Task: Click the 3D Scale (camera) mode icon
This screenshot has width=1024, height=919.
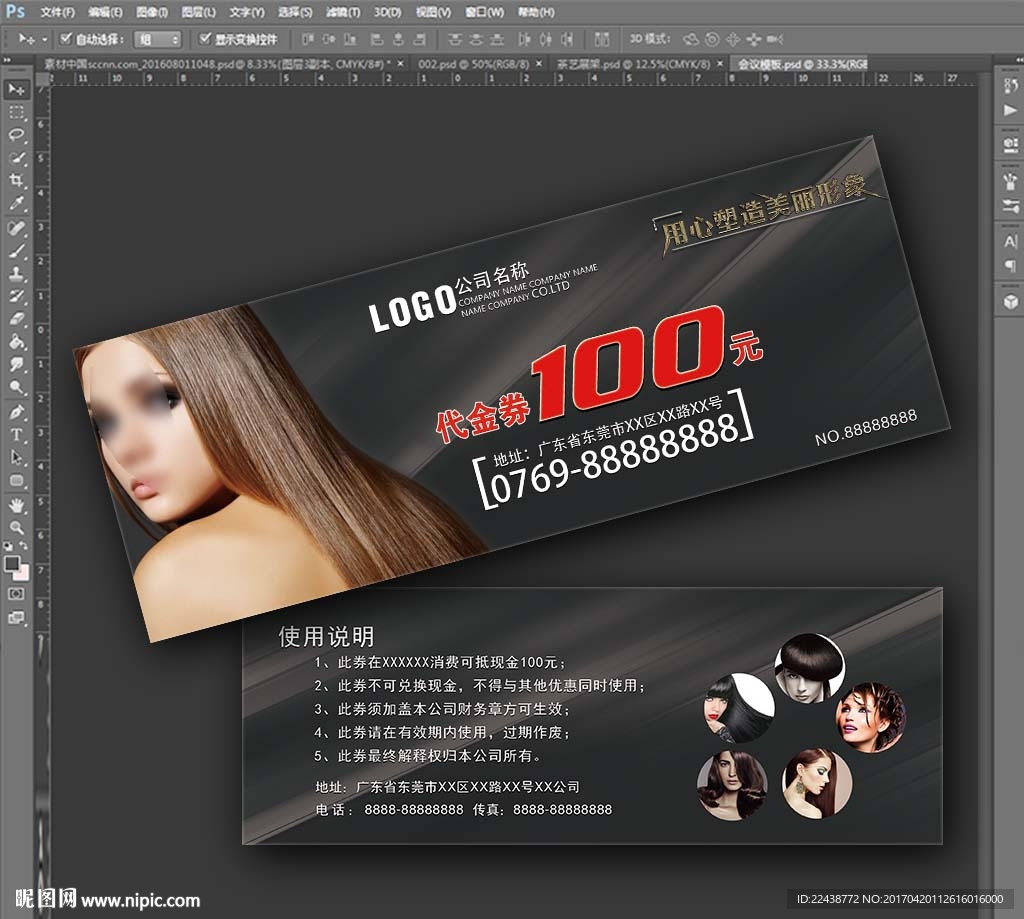Action: coord(775,40)
